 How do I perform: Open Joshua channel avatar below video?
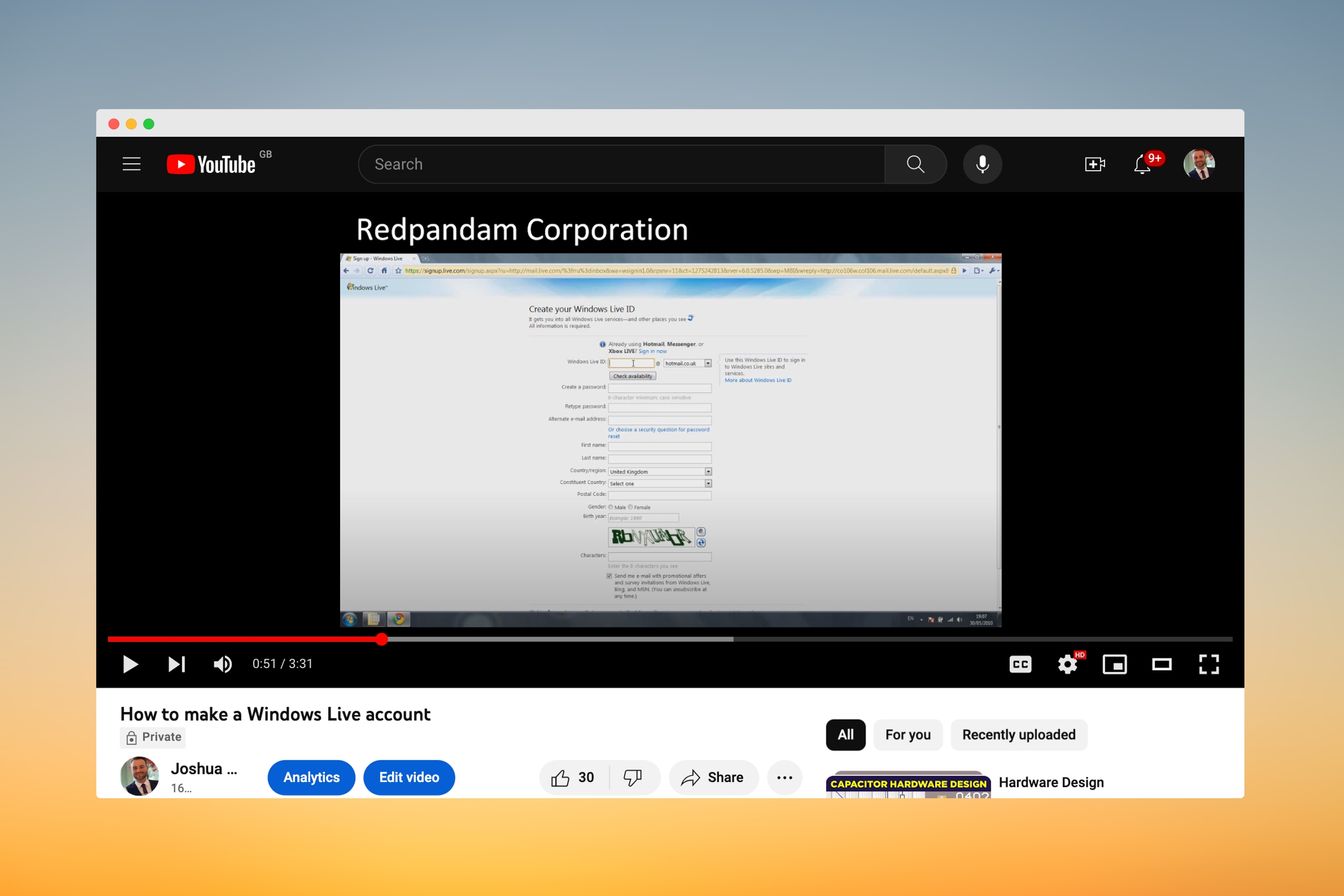point(140,776)
